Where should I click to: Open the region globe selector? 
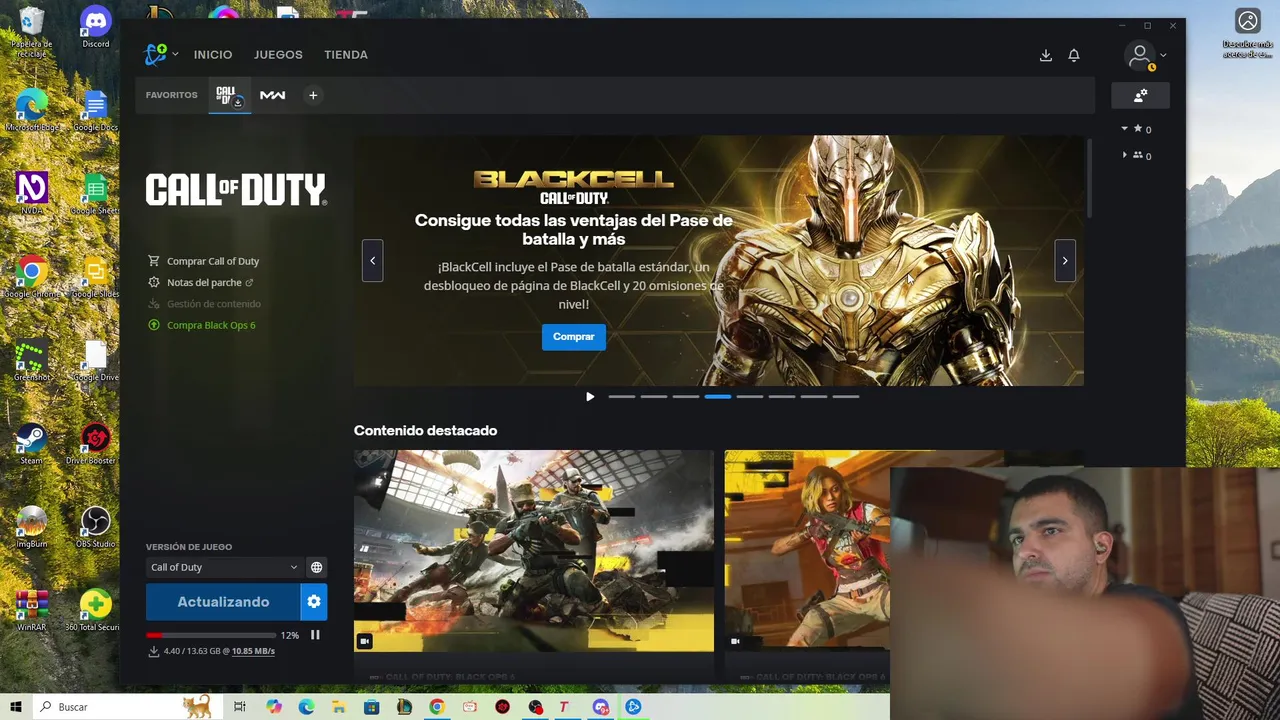(316, 567)
